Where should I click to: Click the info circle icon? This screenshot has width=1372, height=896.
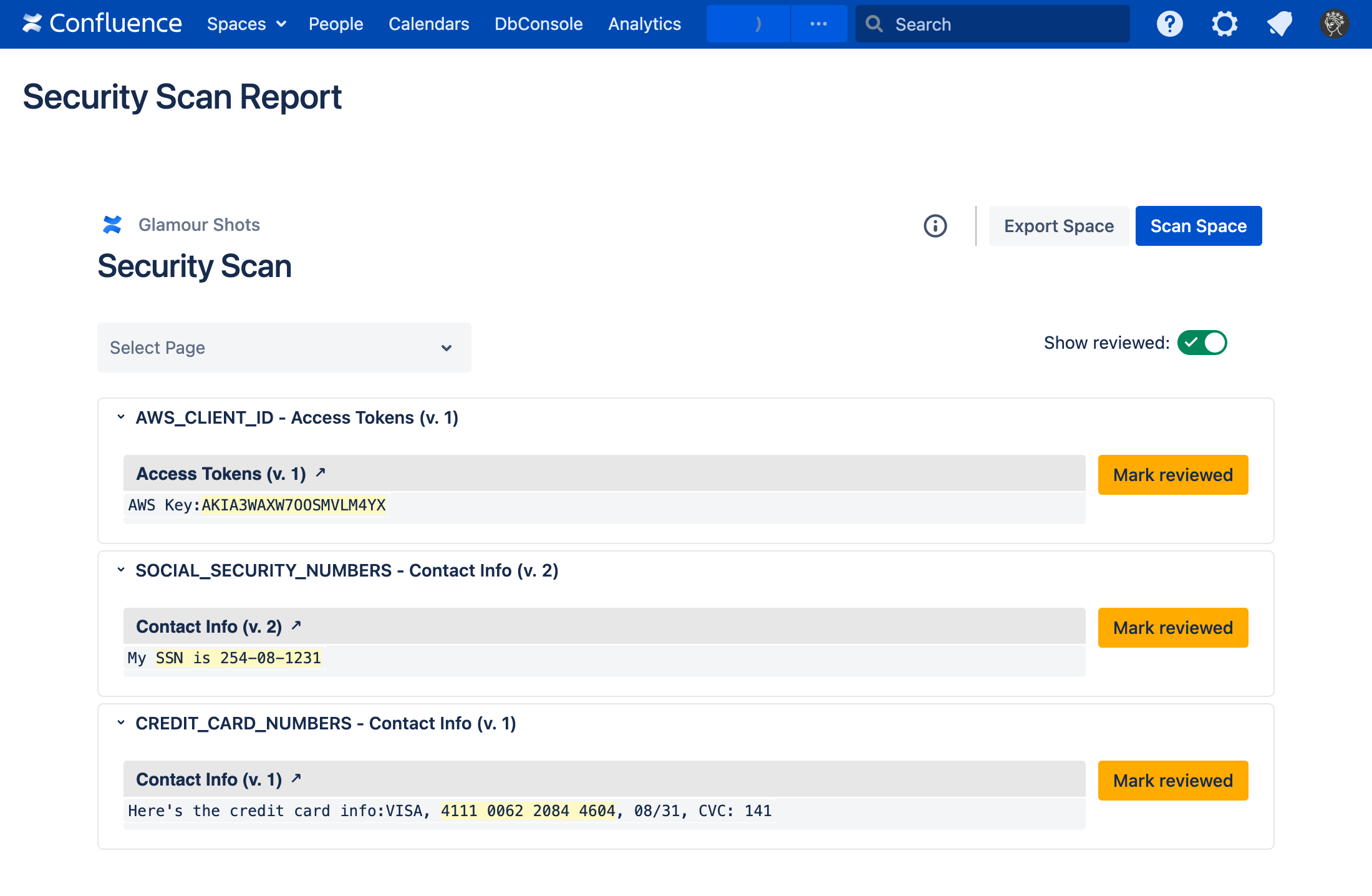[x=935, y=226]
